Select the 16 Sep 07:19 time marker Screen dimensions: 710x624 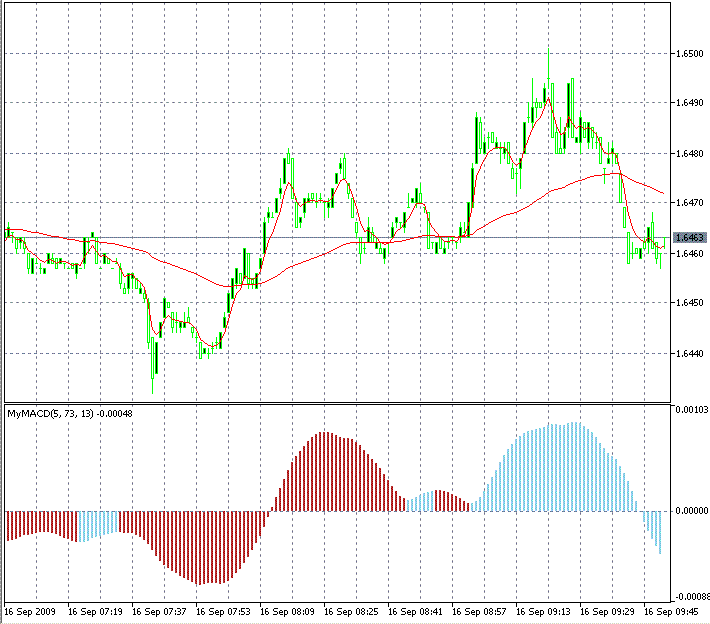(95, 612)
